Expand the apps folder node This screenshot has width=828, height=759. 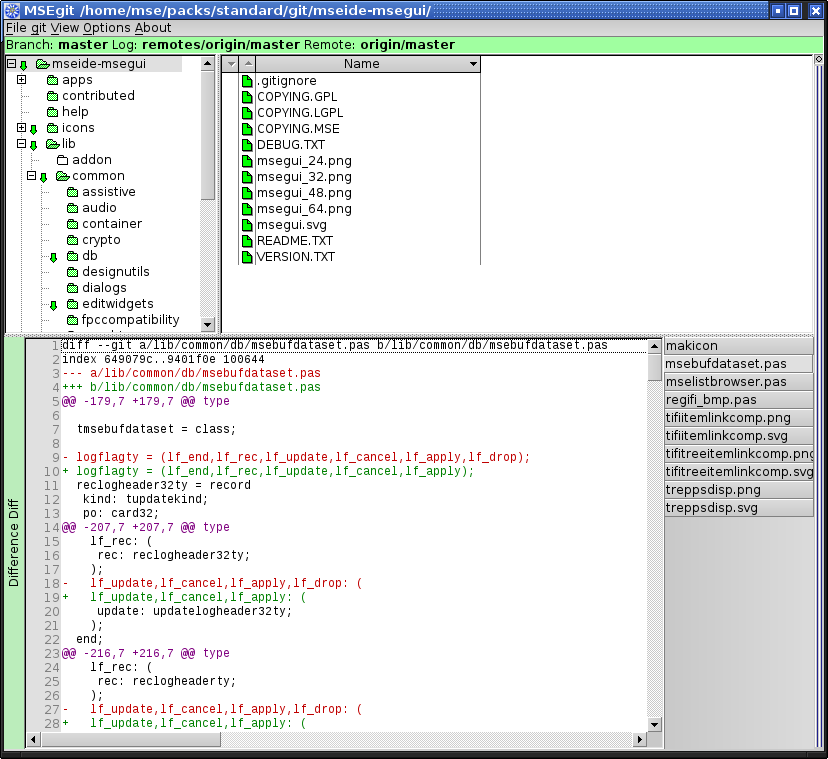pos(21,80)
